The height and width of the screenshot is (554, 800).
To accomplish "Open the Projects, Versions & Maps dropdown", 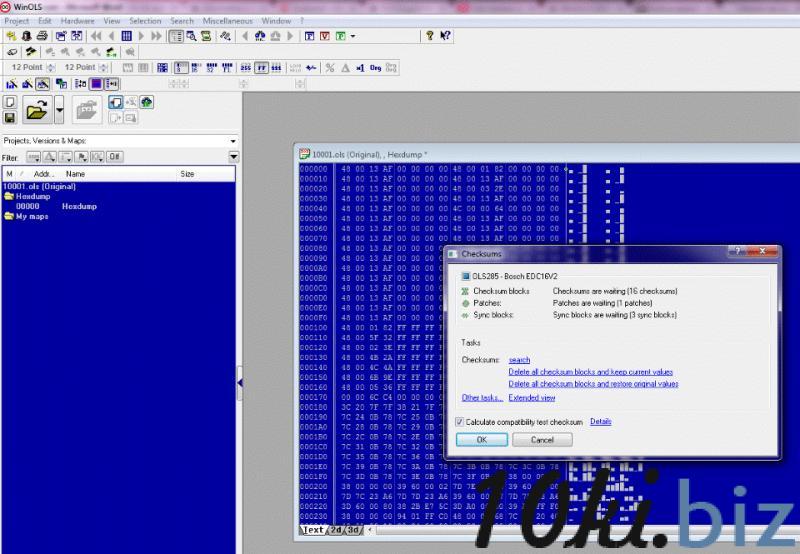I will (233, 141).
